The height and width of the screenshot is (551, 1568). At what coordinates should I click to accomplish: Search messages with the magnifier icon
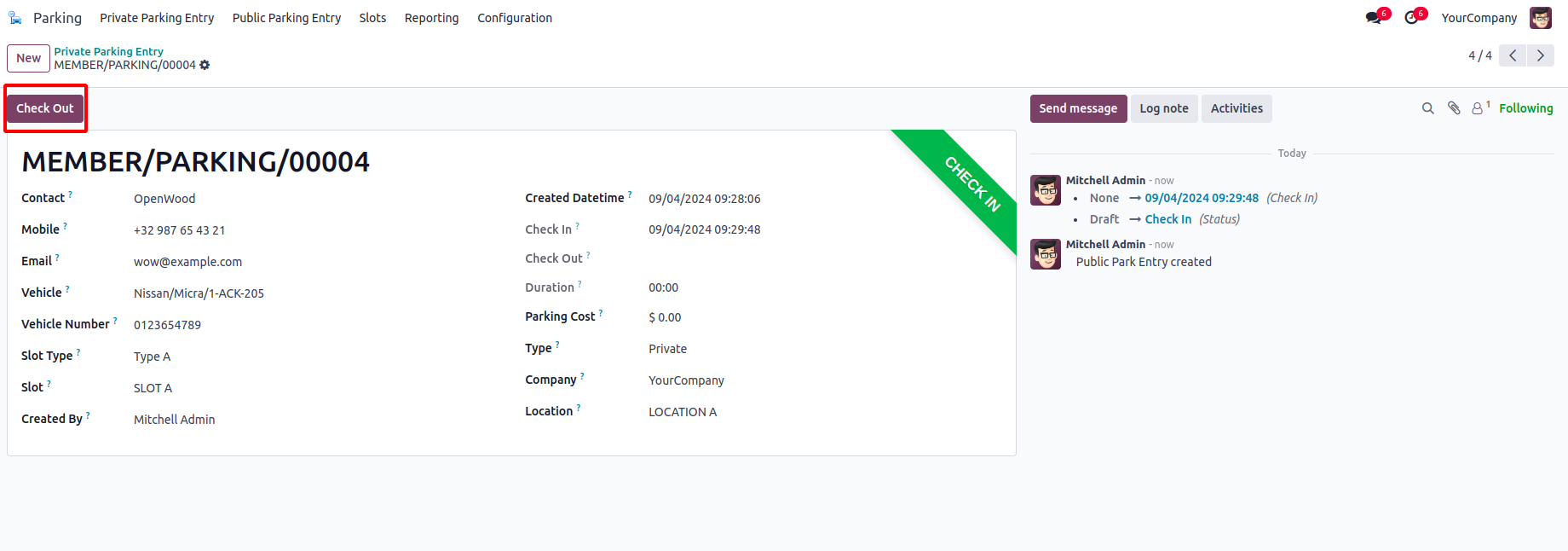(x=1428, y=108)
